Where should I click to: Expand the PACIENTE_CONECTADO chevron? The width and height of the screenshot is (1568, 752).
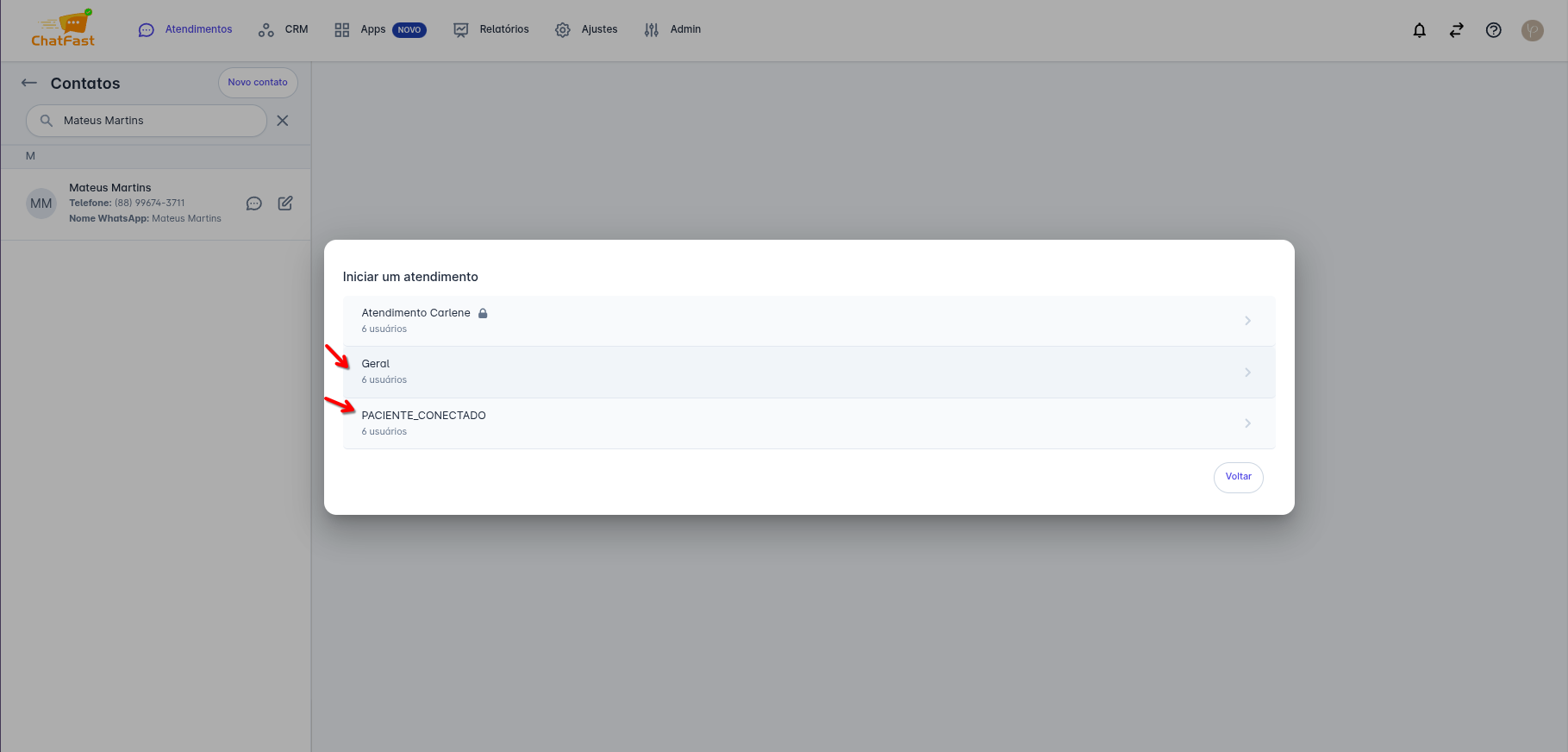[x=1246, y=423]
